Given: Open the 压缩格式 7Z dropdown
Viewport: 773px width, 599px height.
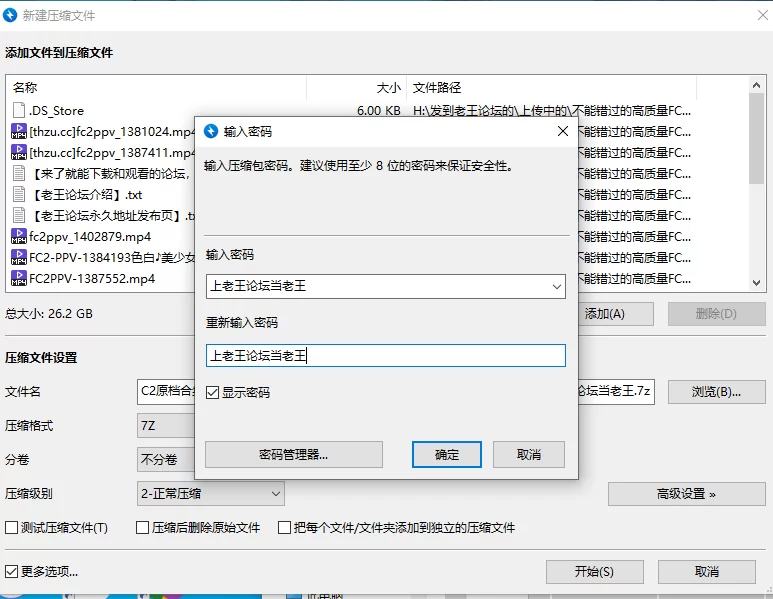Looking at the screenshot, I should pyautogui.click(x=166, y=425).
